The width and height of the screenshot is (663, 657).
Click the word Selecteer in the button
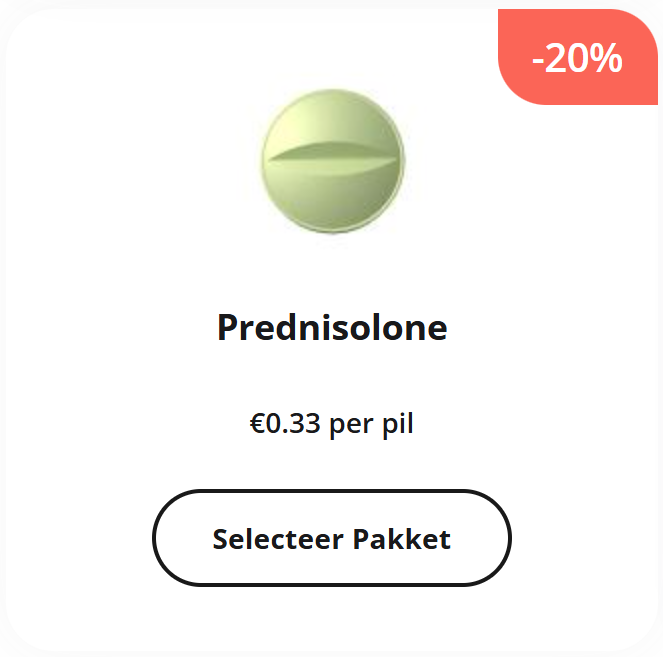point(278,539)
